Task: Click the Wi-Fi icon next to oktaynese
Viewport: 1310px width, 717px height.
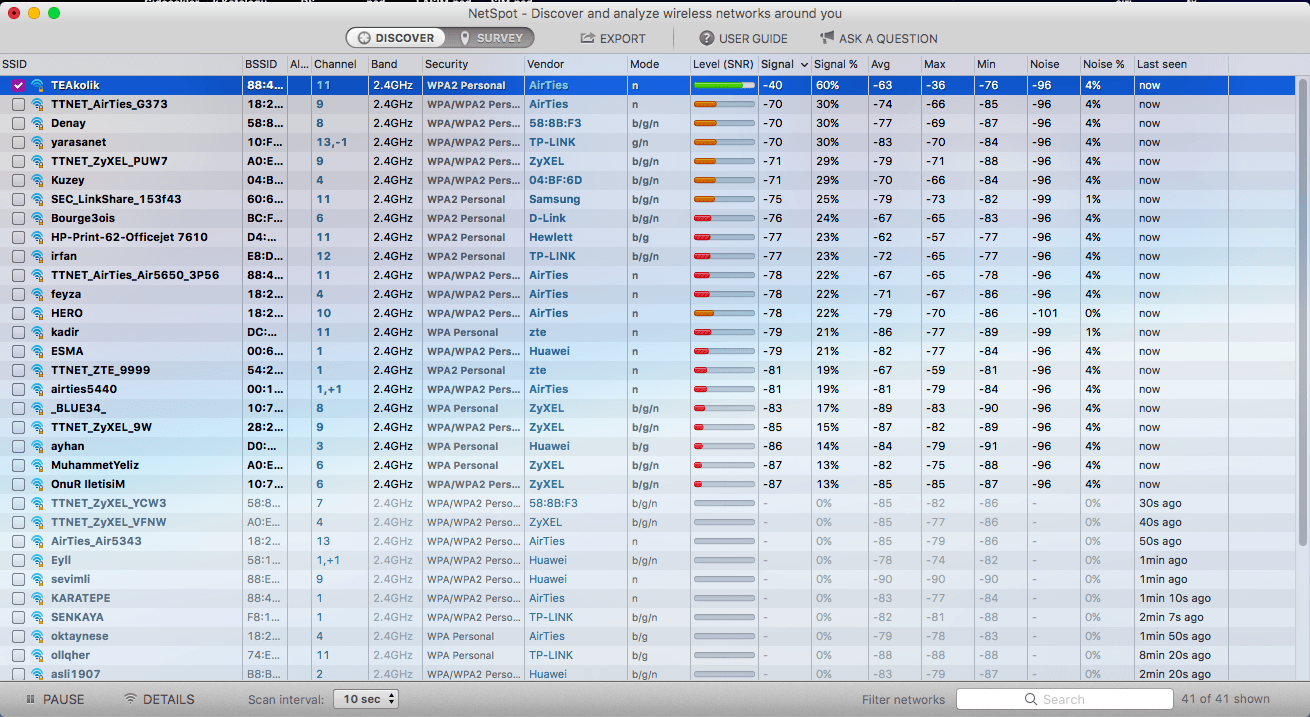Action: tap(38, 636)
